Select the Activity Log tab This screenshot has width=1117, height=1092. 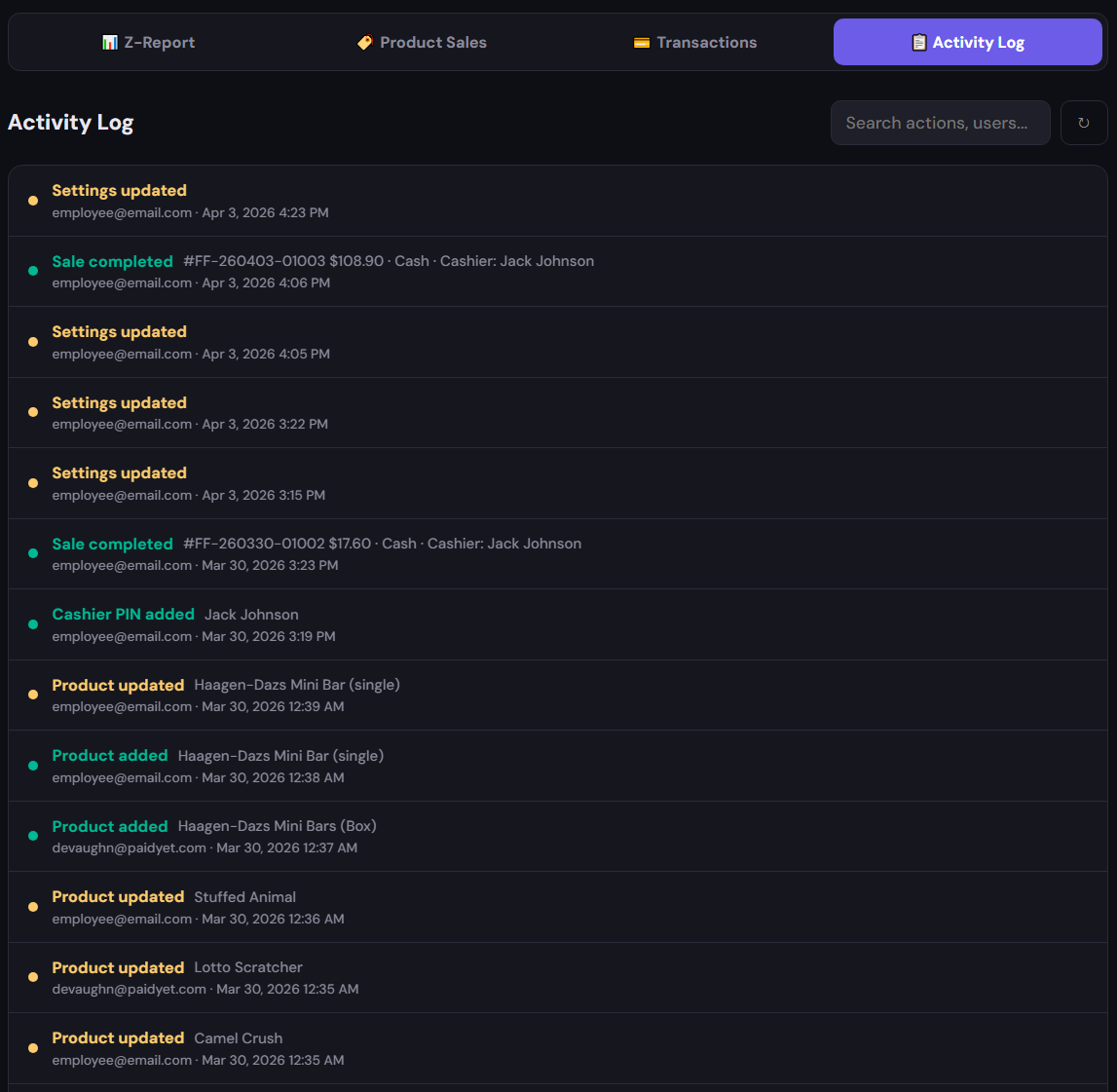967,42
